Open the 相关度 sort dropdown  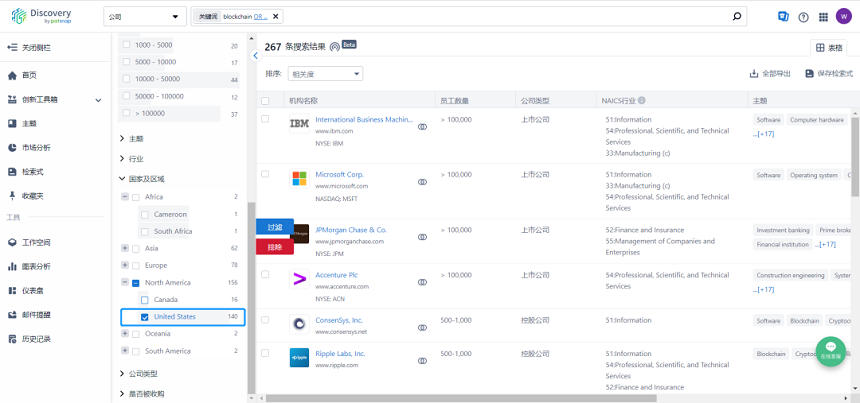pos(325,74)
